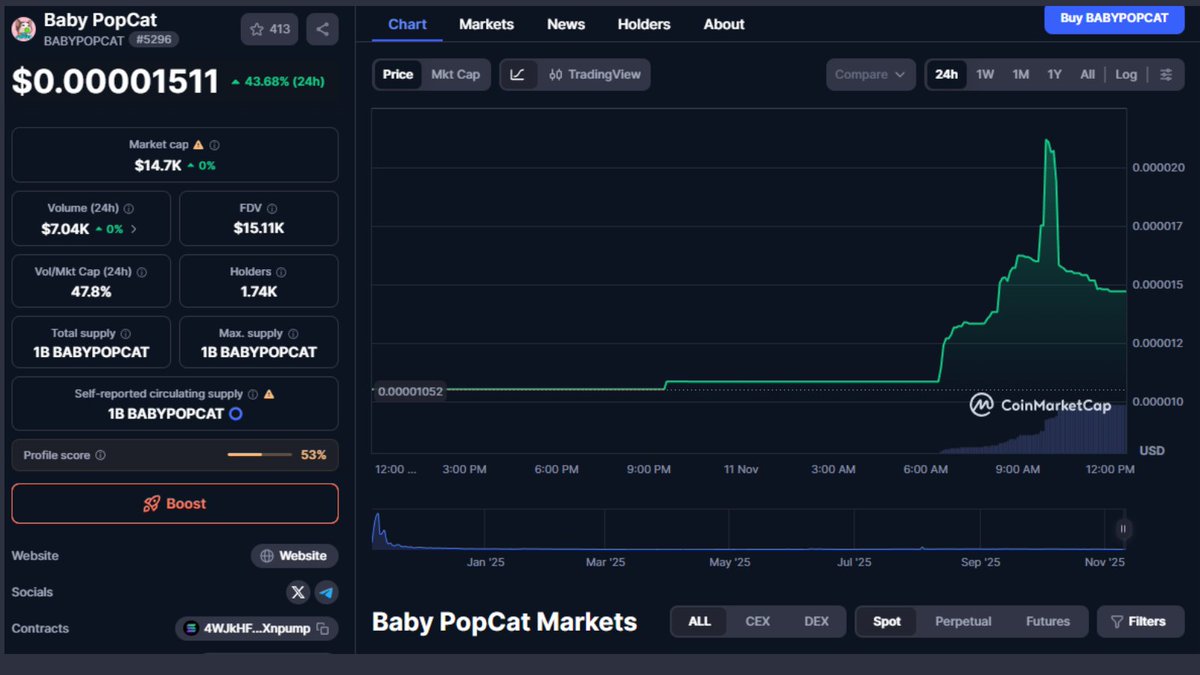Click the #5296 rank badge

coord(154,41)
